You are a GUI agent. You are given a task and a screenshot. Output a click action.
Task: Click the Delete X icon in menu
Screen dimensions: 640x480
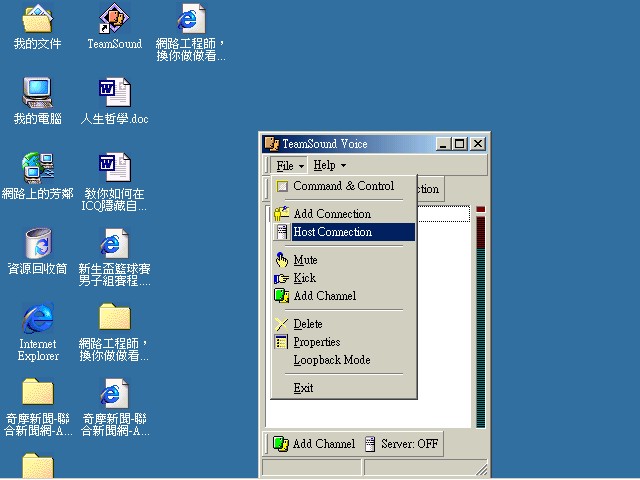pos(281,324)
